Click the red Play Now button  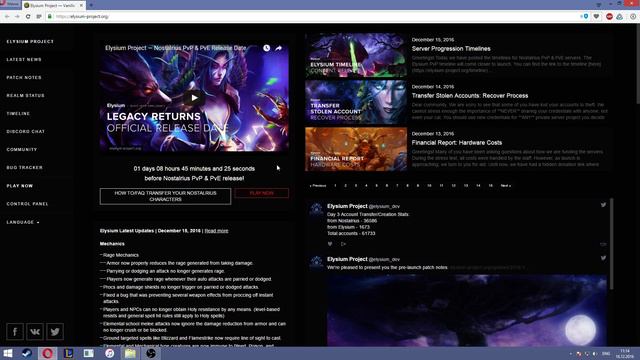(262, 193)
